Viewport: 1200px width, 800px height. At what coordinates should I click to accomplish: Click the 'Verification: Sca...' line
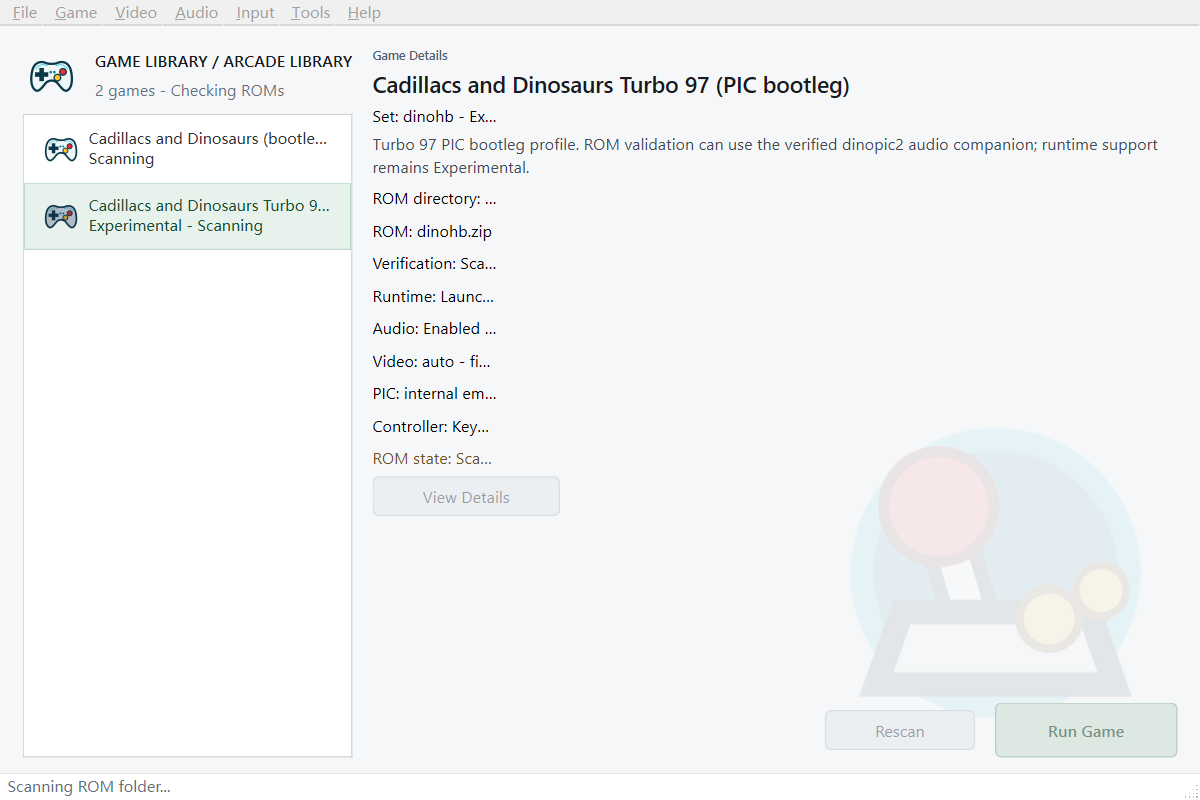coord(435,264)
